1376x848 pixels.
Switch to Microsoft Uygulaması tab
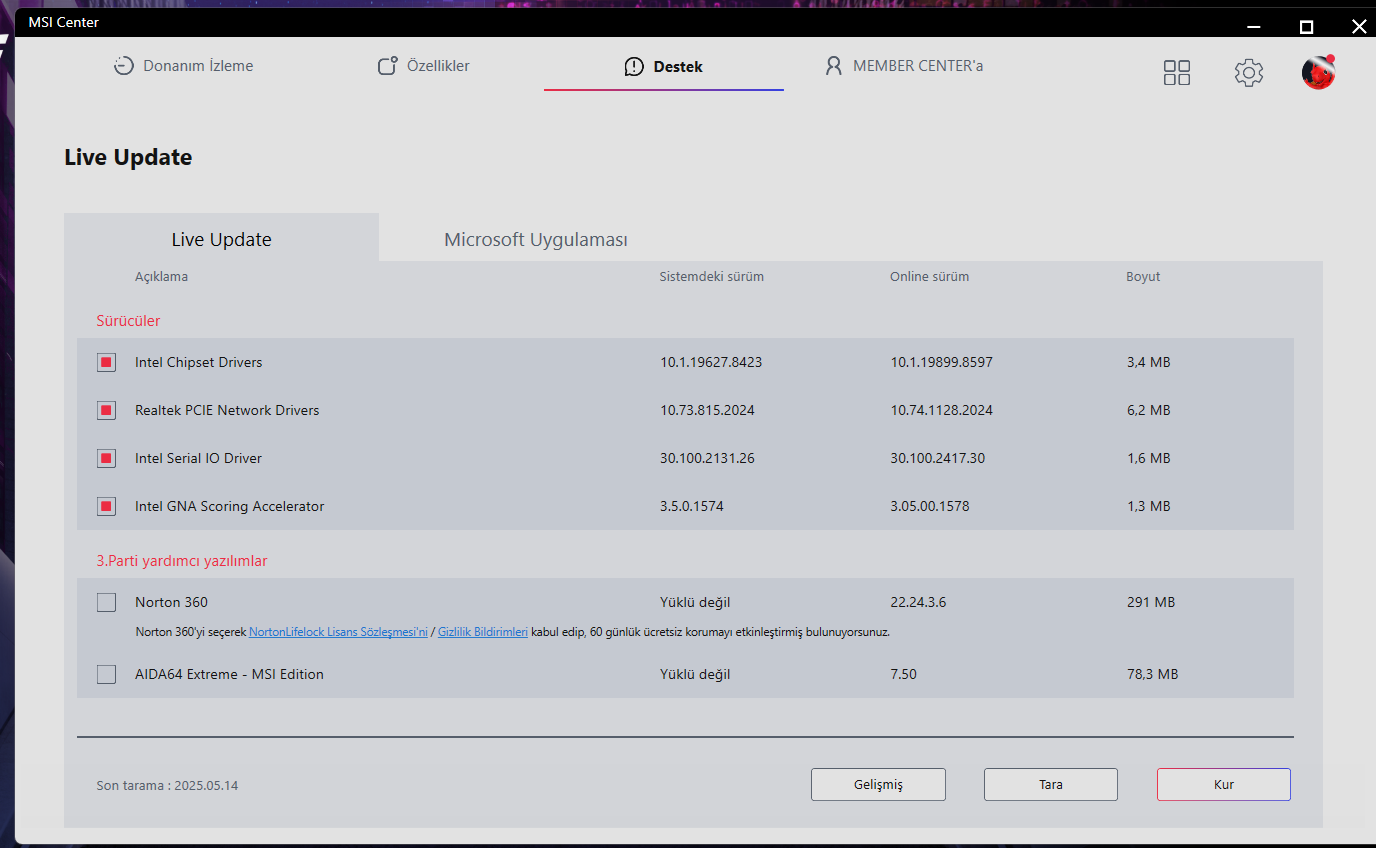[x=536, y=240]
